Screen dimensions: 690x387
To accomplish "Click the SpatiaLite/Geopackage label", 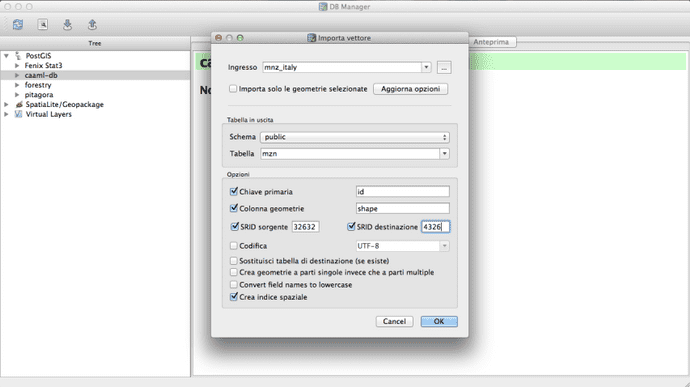I will pyautogui.click(x=65, y=104).
